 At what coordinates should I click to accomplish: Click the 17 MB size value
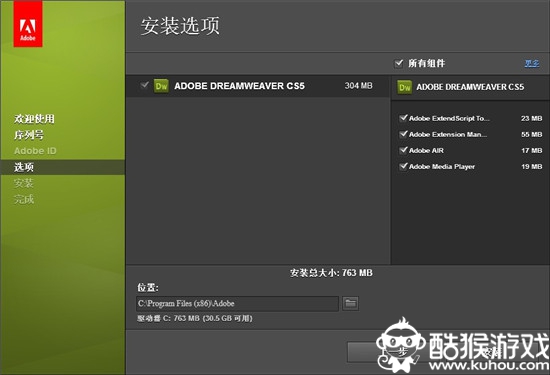click(x=531, y=150)
